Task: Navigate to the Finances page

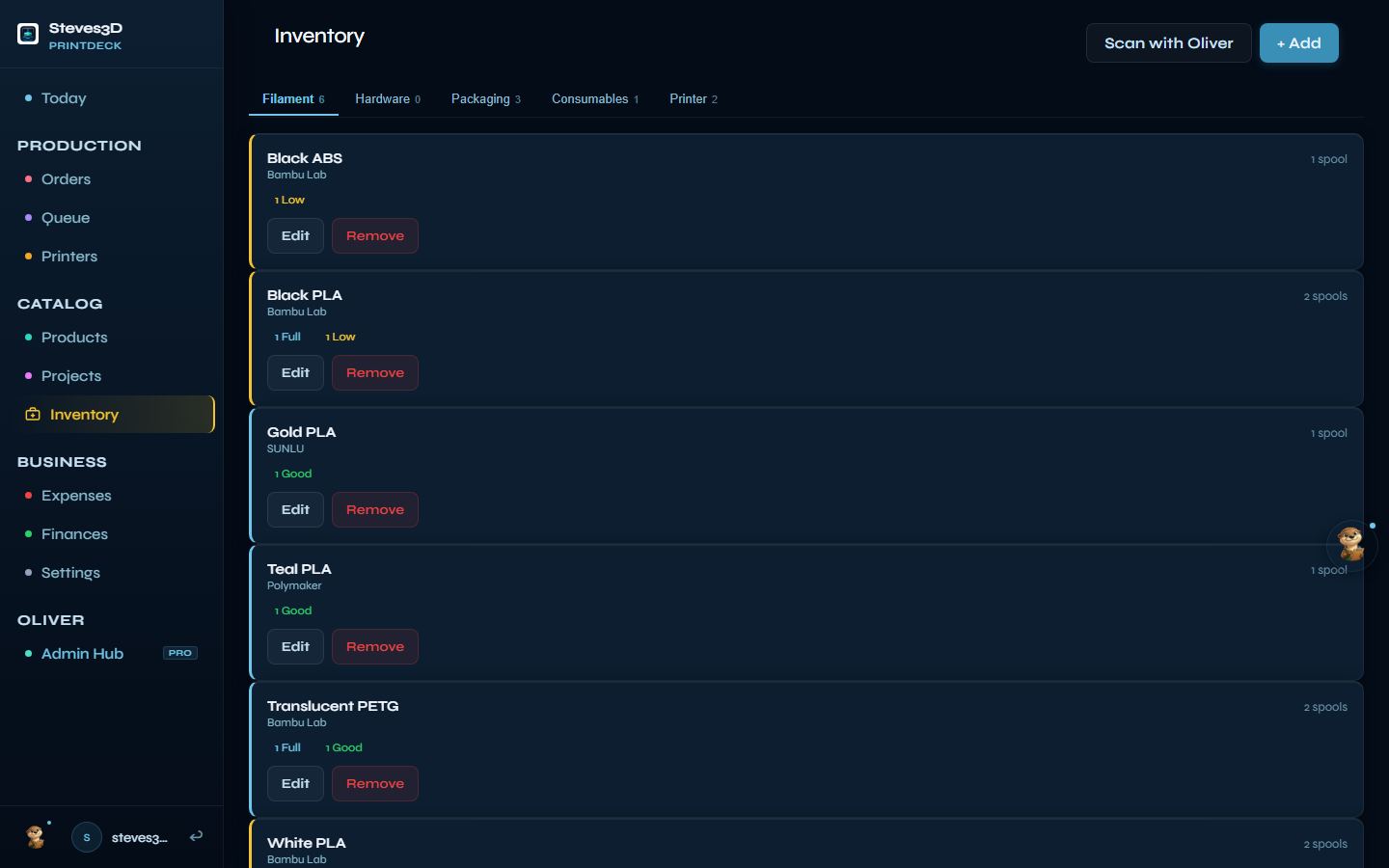Action: point(74,533)
